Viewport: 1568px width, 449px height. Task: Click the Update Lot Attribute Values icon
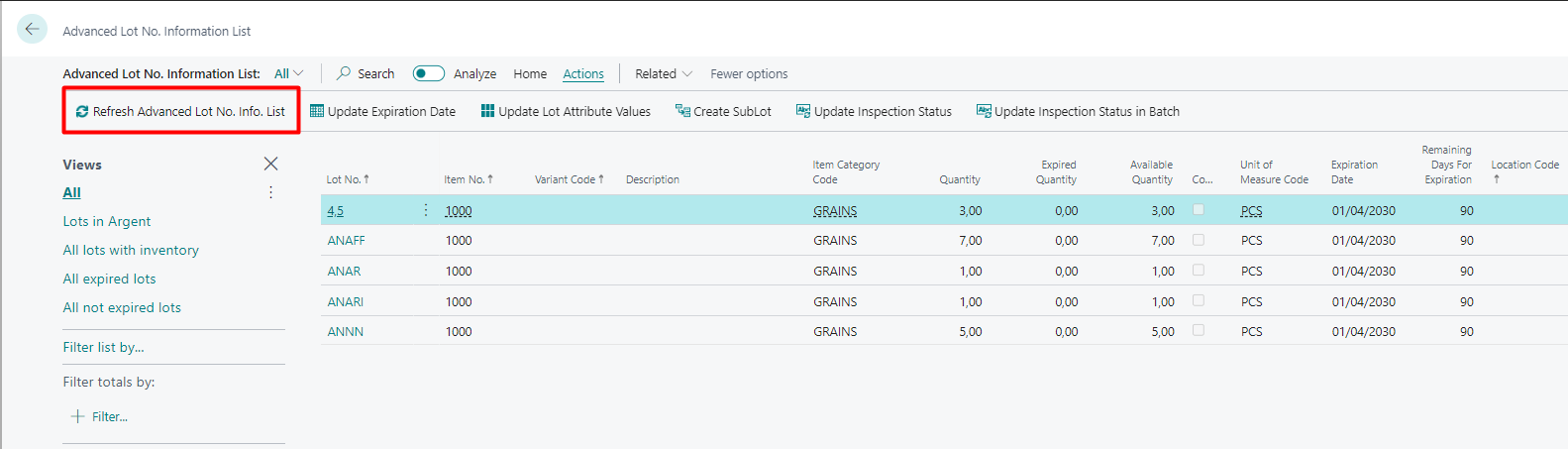point(487,111)
